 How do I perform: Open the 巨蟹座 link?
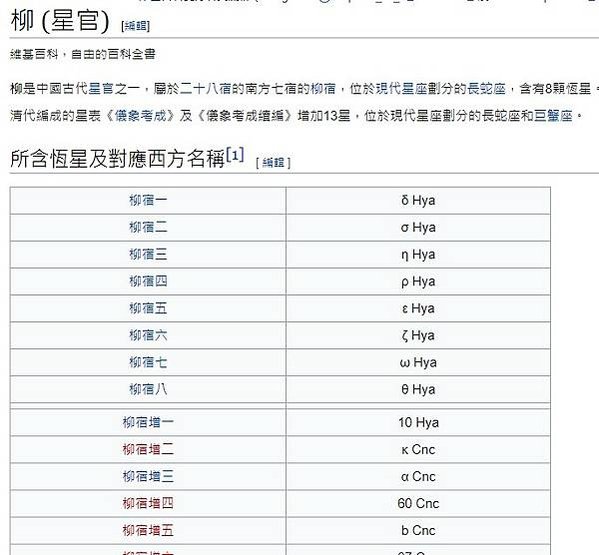[553, 115]
